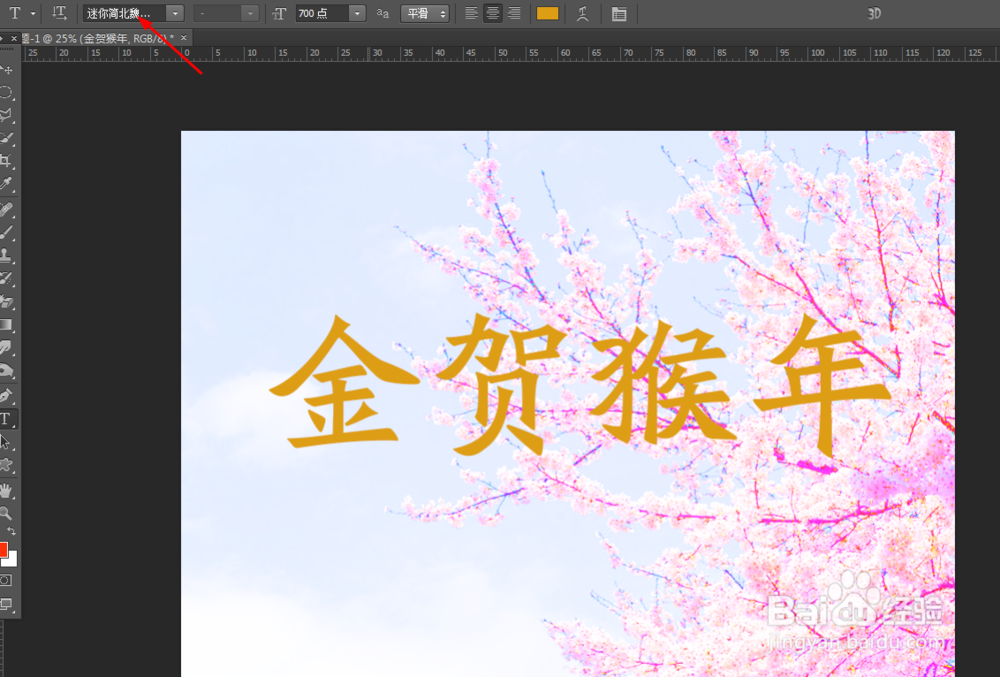Enable right text alignment

(513, 13)
